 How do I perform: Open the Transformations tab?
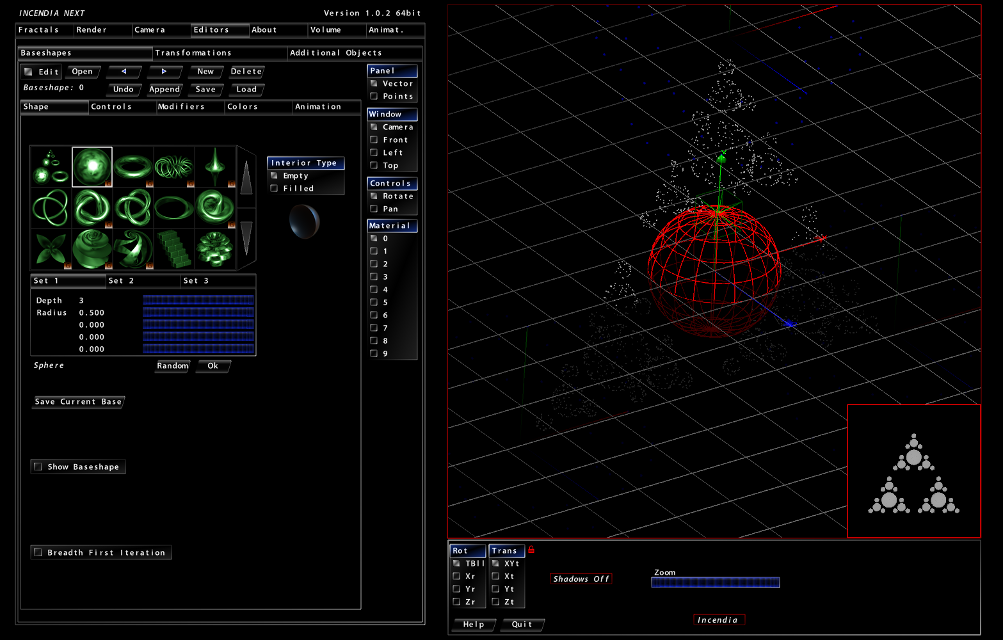point(220,53)
